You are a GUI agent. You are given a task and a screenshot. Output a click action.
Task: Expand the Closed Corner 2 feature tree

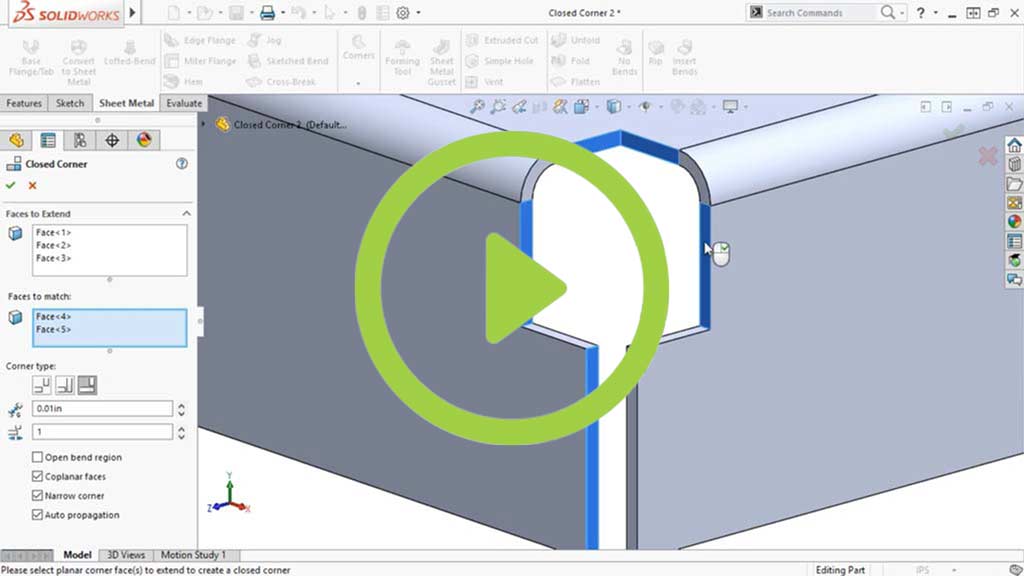tap(204, 124)
